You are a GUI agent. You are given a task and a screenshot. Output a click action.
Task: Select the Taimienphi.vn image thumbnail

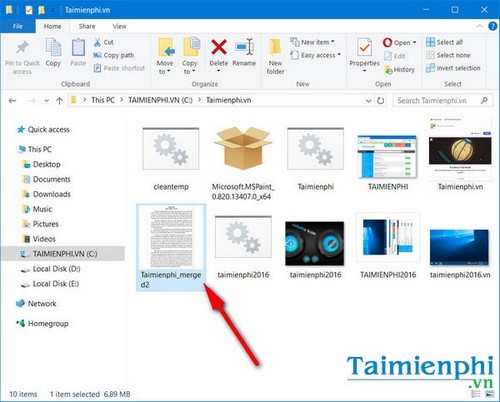click(x=460, y=154)
